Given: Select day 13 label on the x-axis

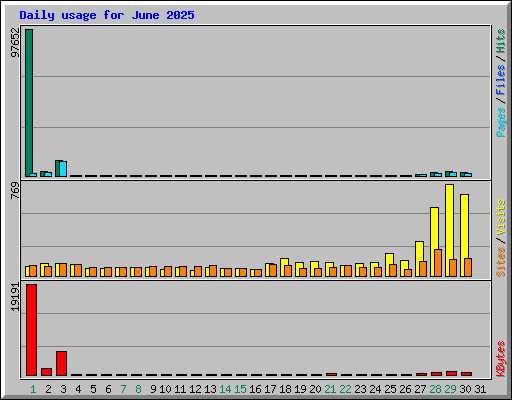Looking at the screenshot, I should tap(210, 389).
